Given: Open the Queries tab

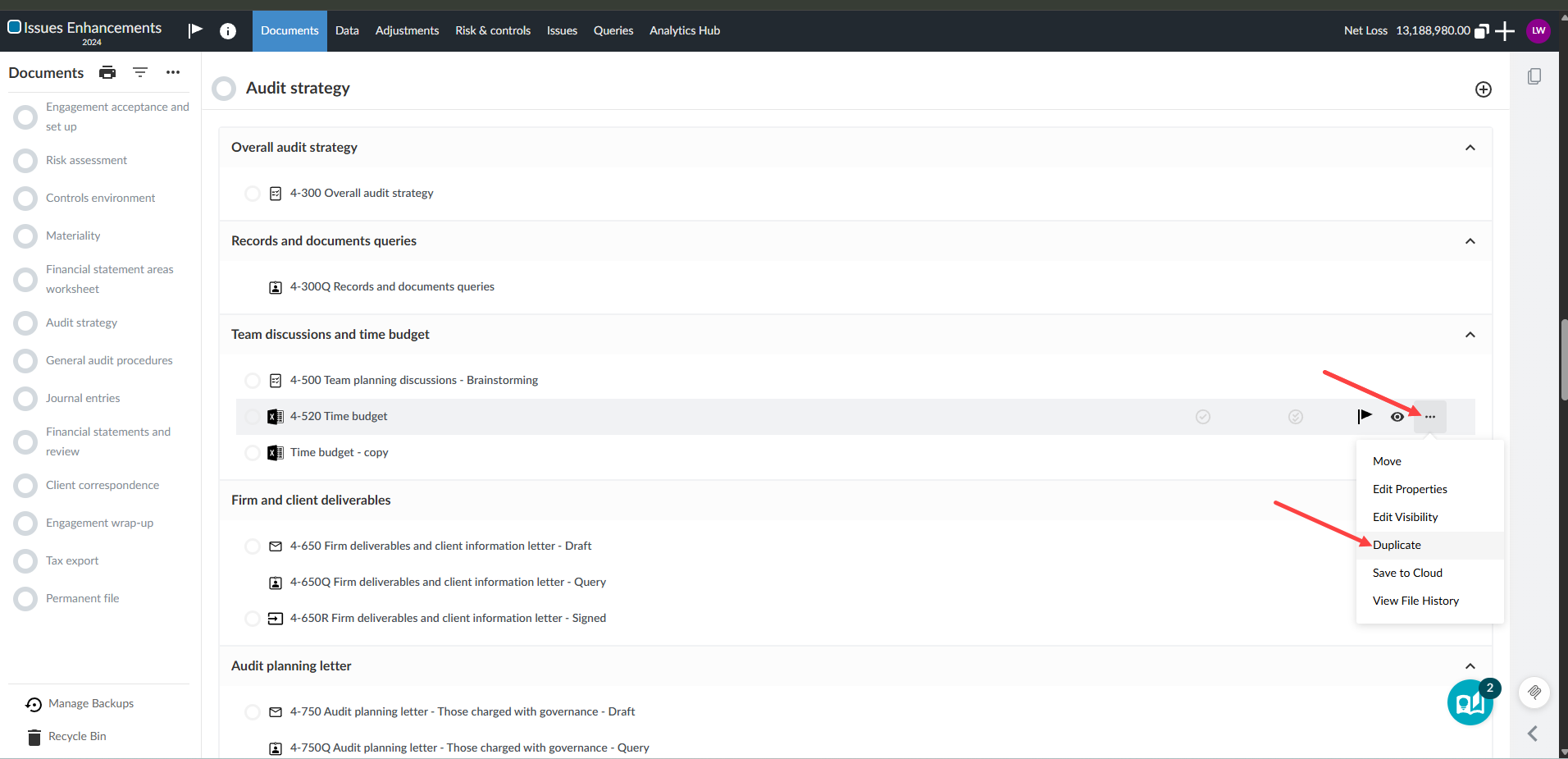Looking at the screenshot, I should (613, 31).
